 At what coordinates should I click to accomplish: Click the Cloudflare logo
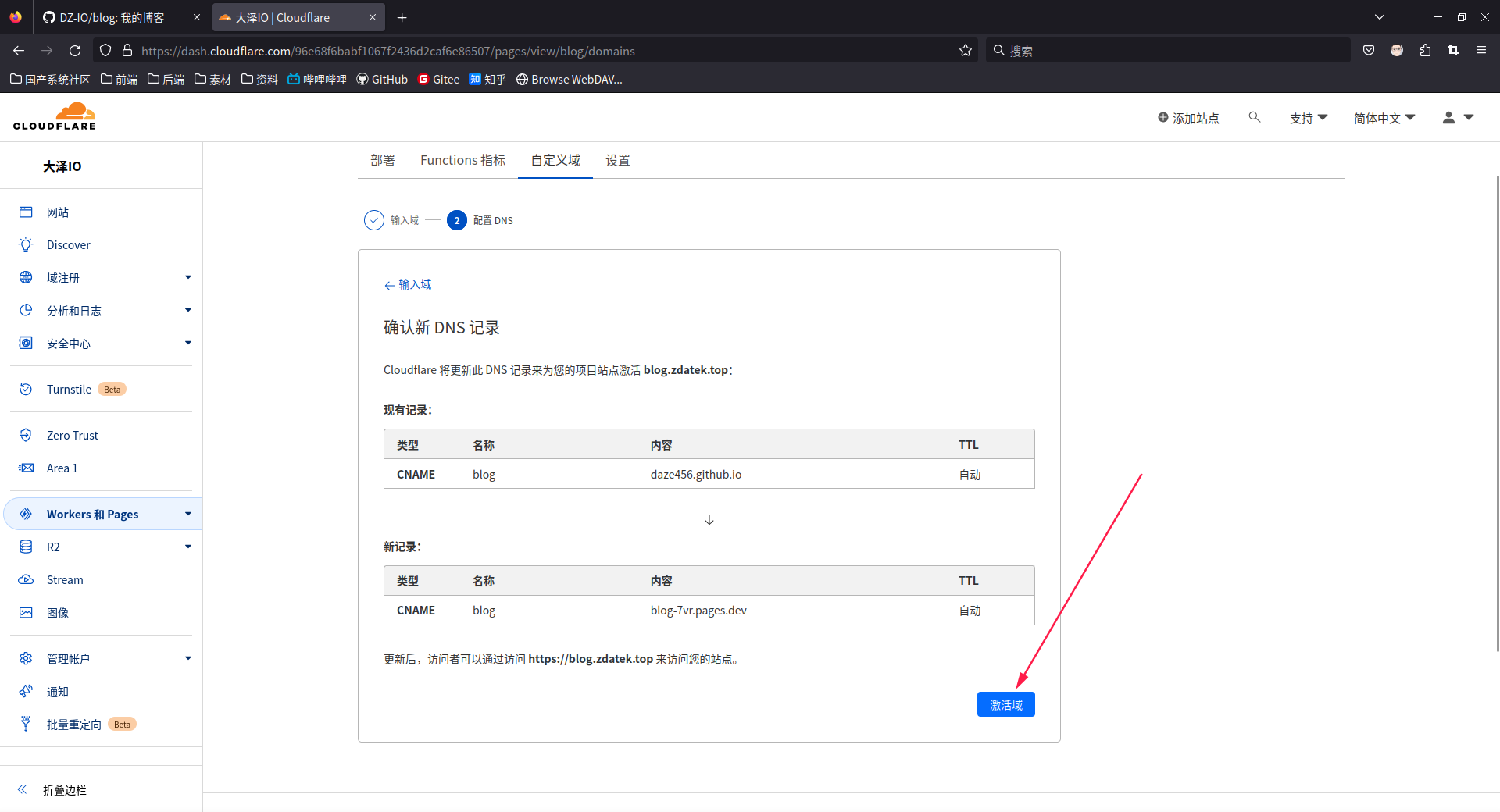pyautogui.click(x=55, y=116)
